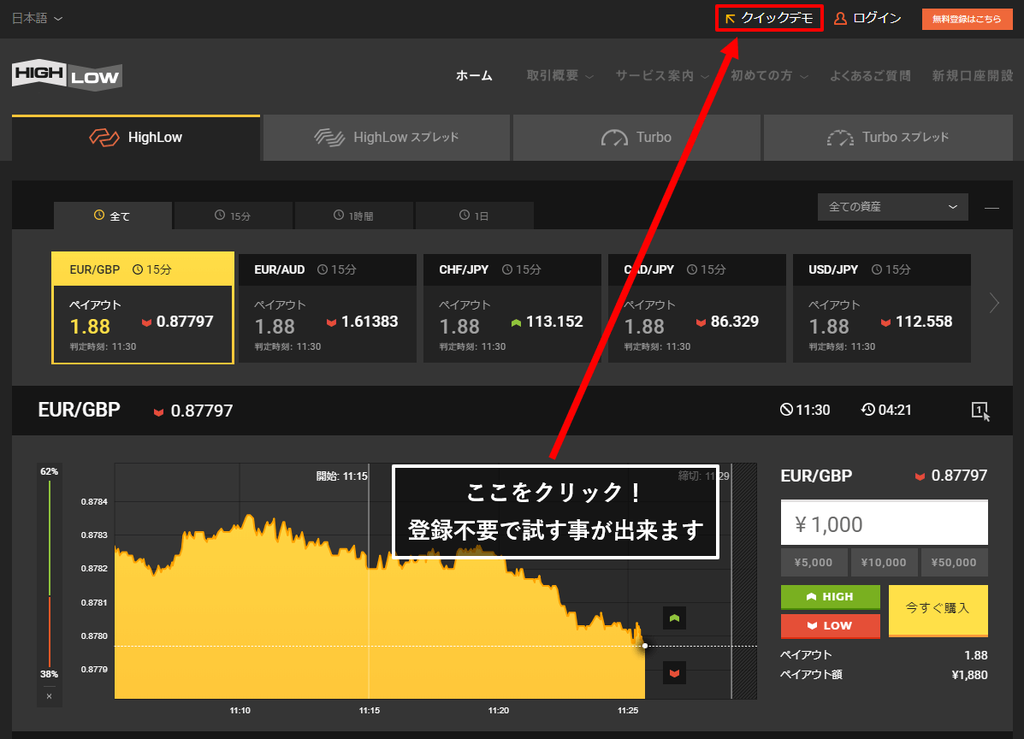Open the 新規口座開設 page
Image resolution: width=1024 pixels, height=739 pixels.
click(972, 76)
